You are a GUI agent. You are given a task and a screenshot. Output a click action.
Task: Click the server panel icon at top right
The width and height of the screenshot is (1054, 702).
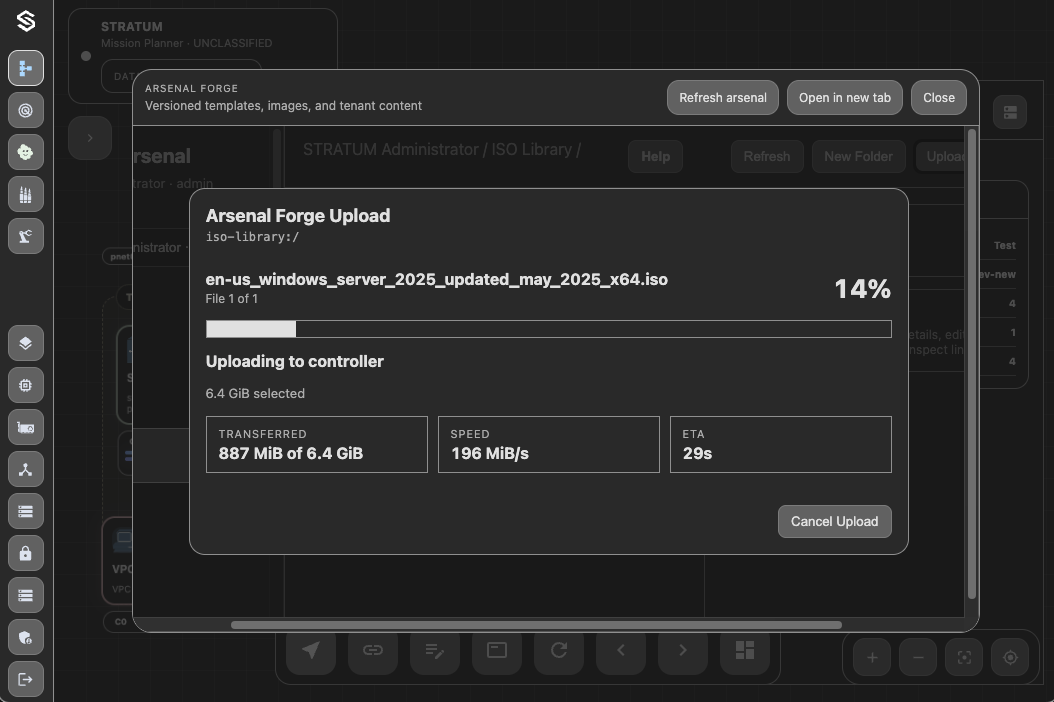1010,112
